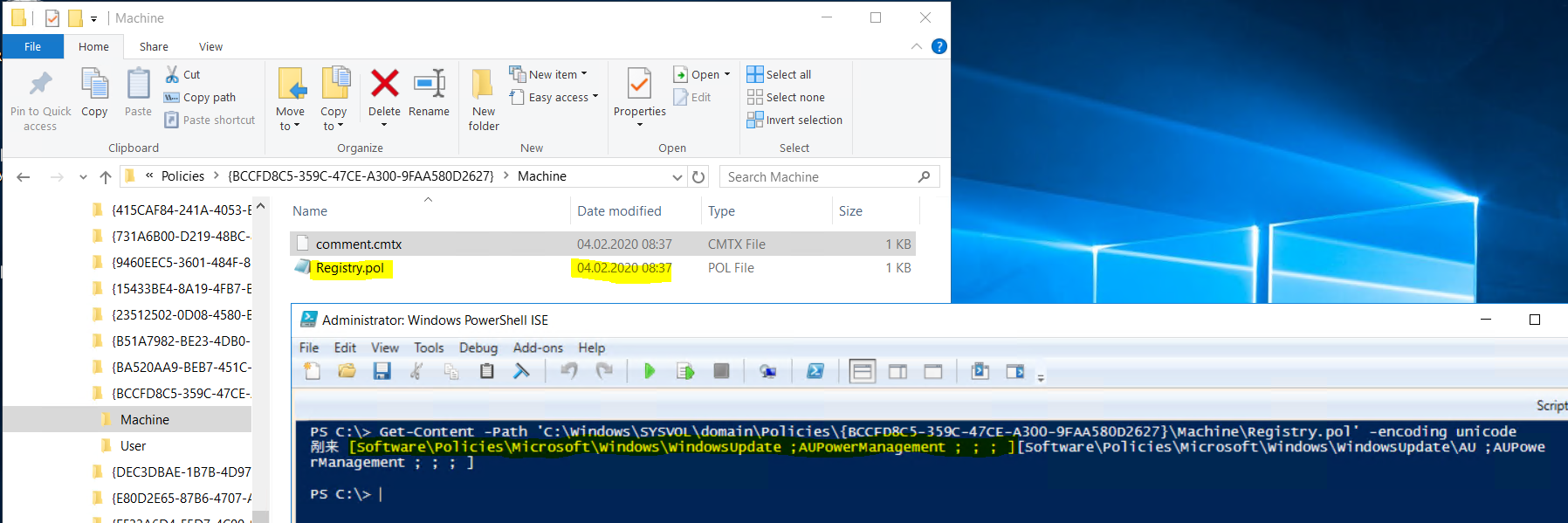
Task: Click Copy path in ribbon
Action: click(200, 97)
